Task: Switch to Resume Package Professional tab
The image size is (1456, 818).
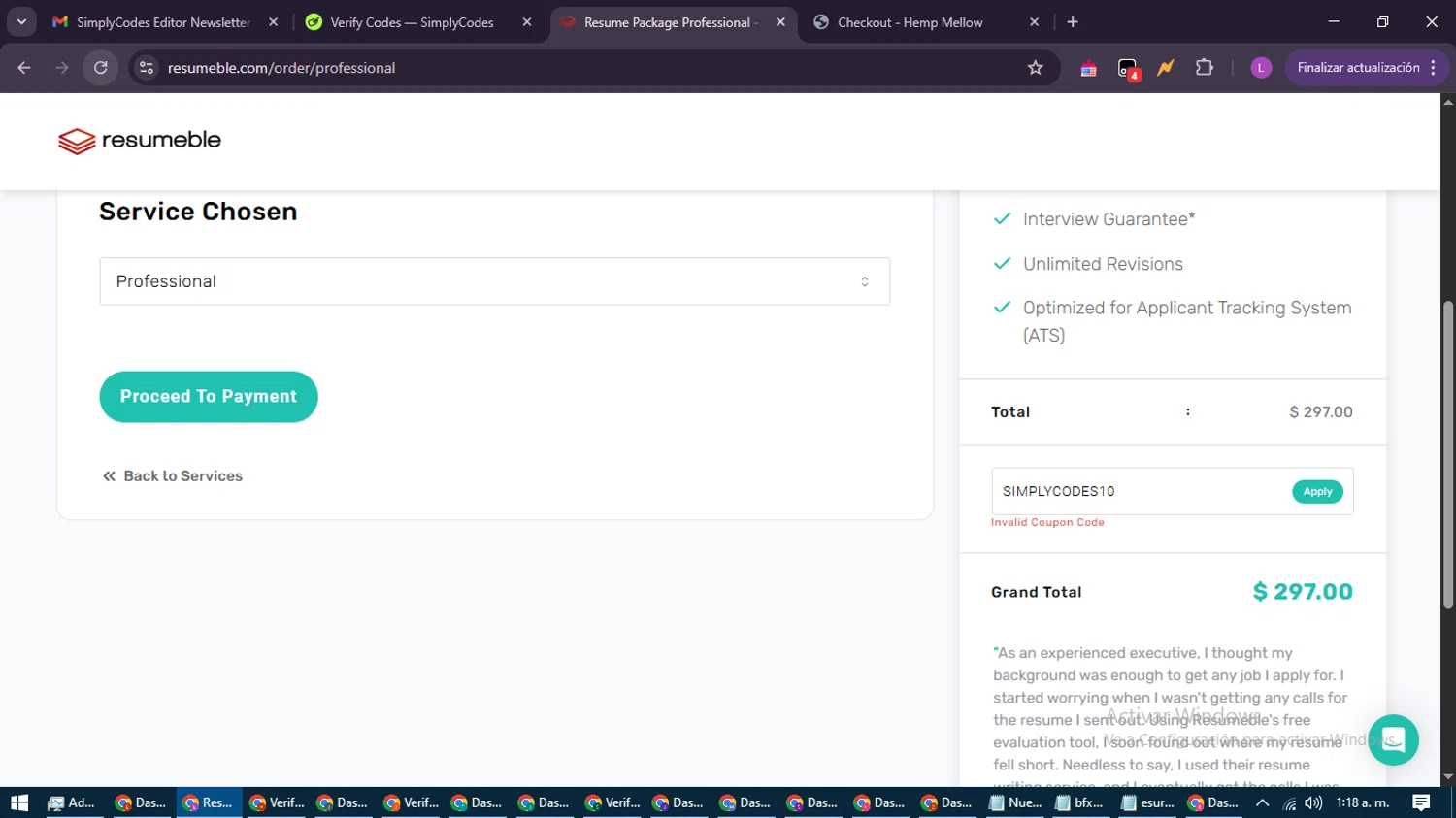Action: point(670,22)
